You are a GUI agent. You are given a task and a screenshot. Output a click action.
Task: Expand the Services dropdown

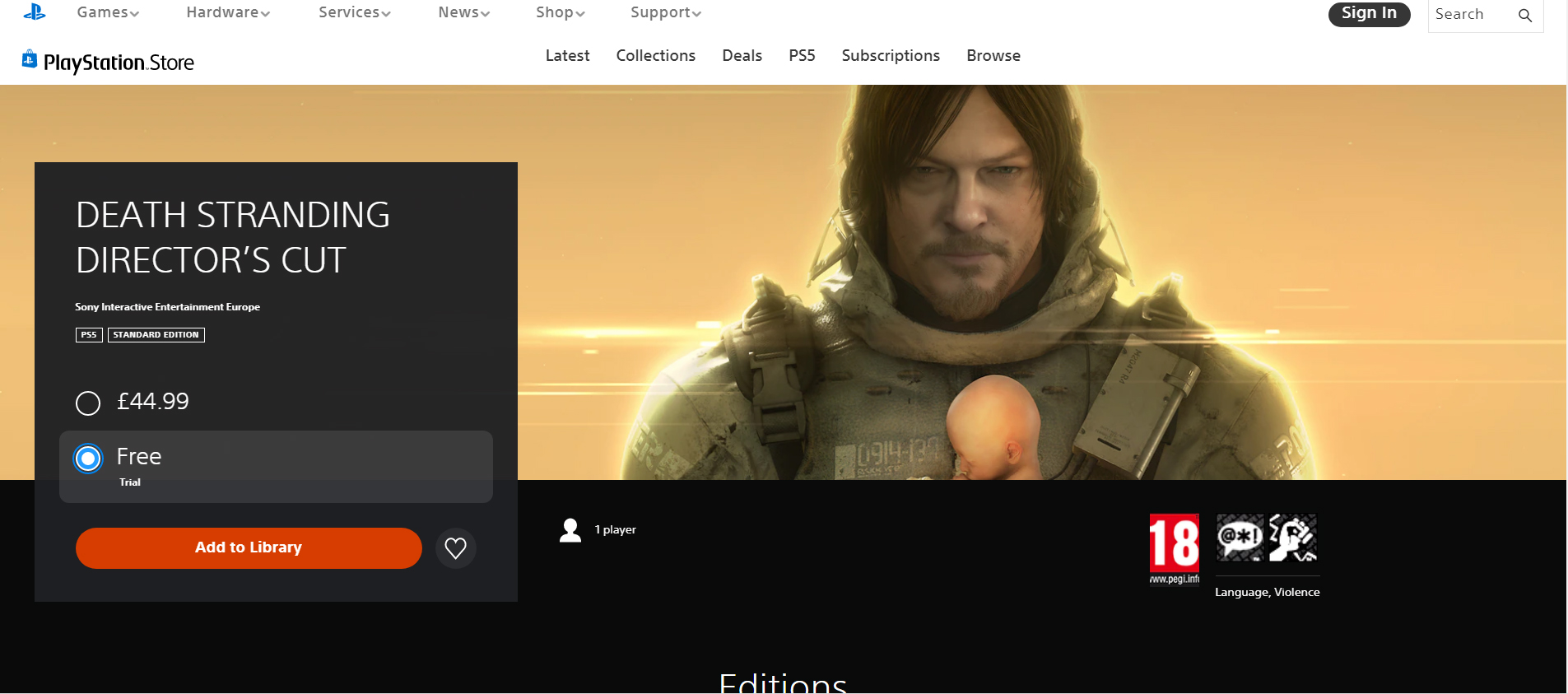(x=354, y=12)
